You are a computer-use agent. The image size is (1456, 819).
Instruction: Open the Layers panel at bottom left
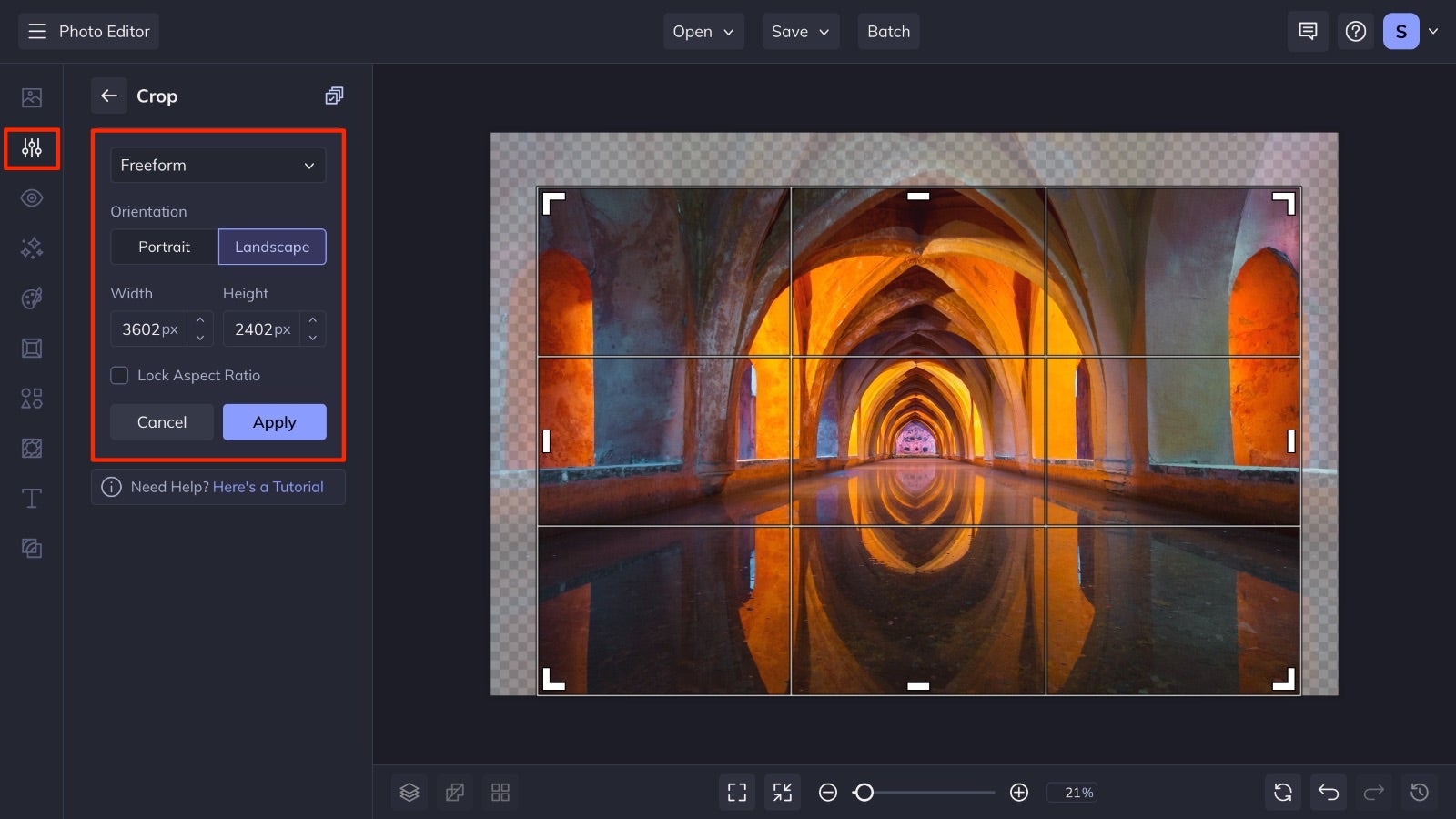point(409,792)
